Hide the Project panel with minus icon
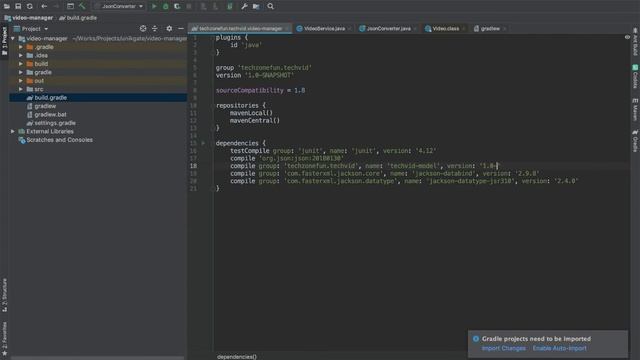The image size is (640, 360). (181, 29)
